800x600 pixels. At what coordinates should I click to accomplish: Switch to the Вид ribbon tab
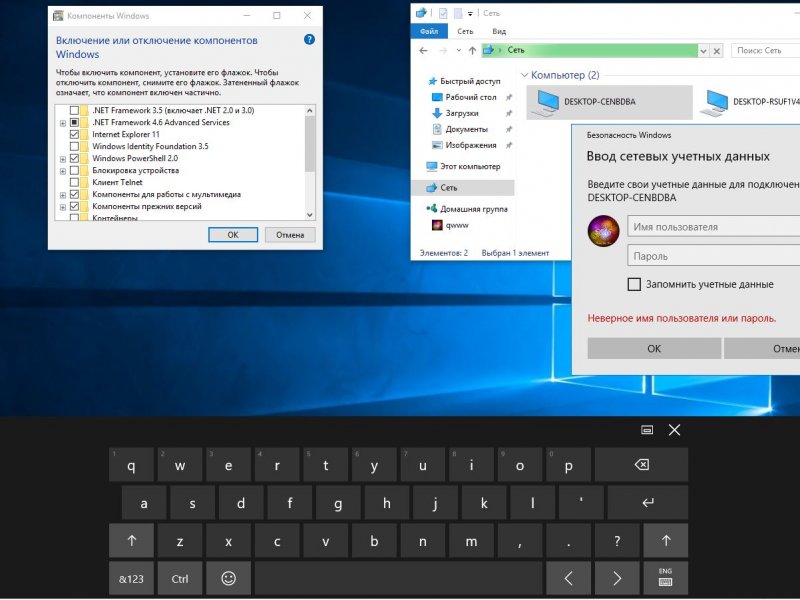tap(499, 31)
